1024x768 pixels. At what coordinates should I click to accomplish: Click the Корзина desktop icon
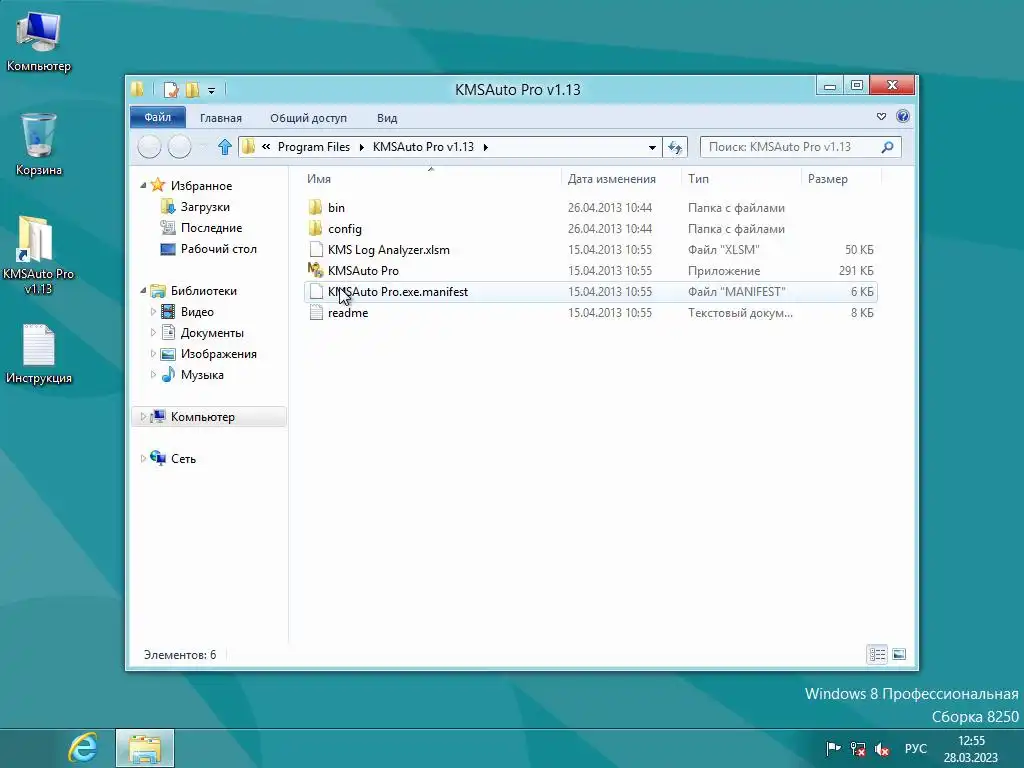coord(39,145)
